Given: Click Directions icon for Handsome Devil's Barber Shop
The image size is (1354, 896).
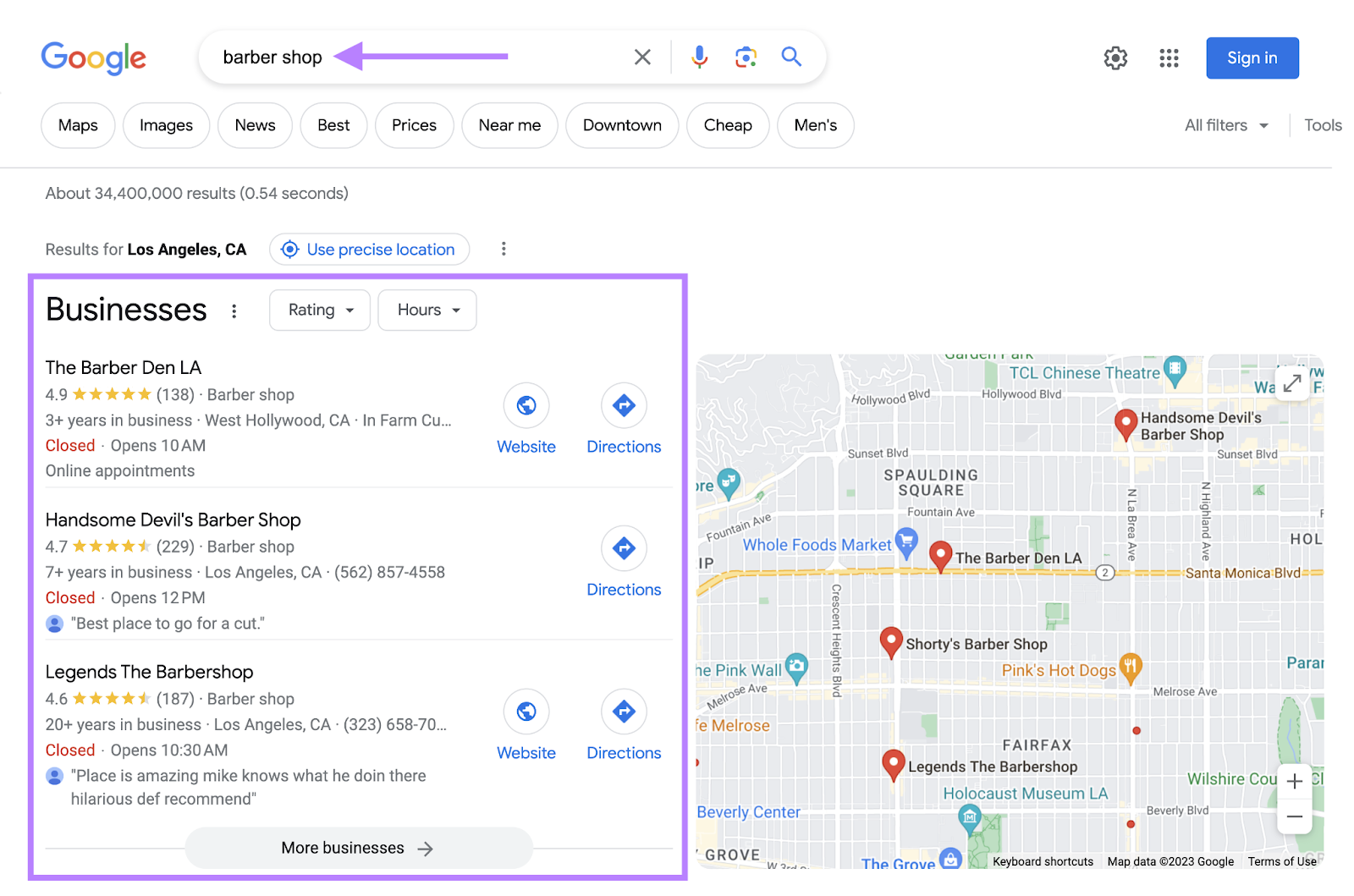Looking at the screenshot, I should [x=624, y=548].
